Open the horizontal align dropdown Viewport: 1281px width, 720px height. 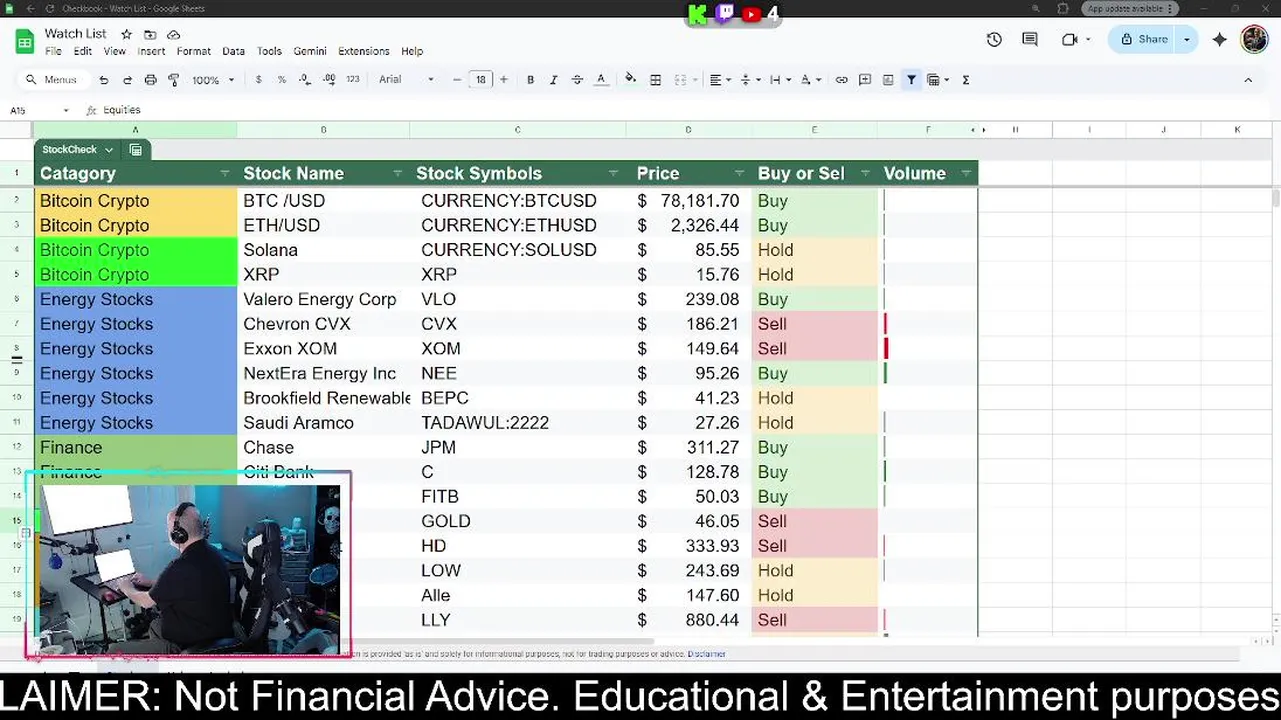click(x=720, y=80)
